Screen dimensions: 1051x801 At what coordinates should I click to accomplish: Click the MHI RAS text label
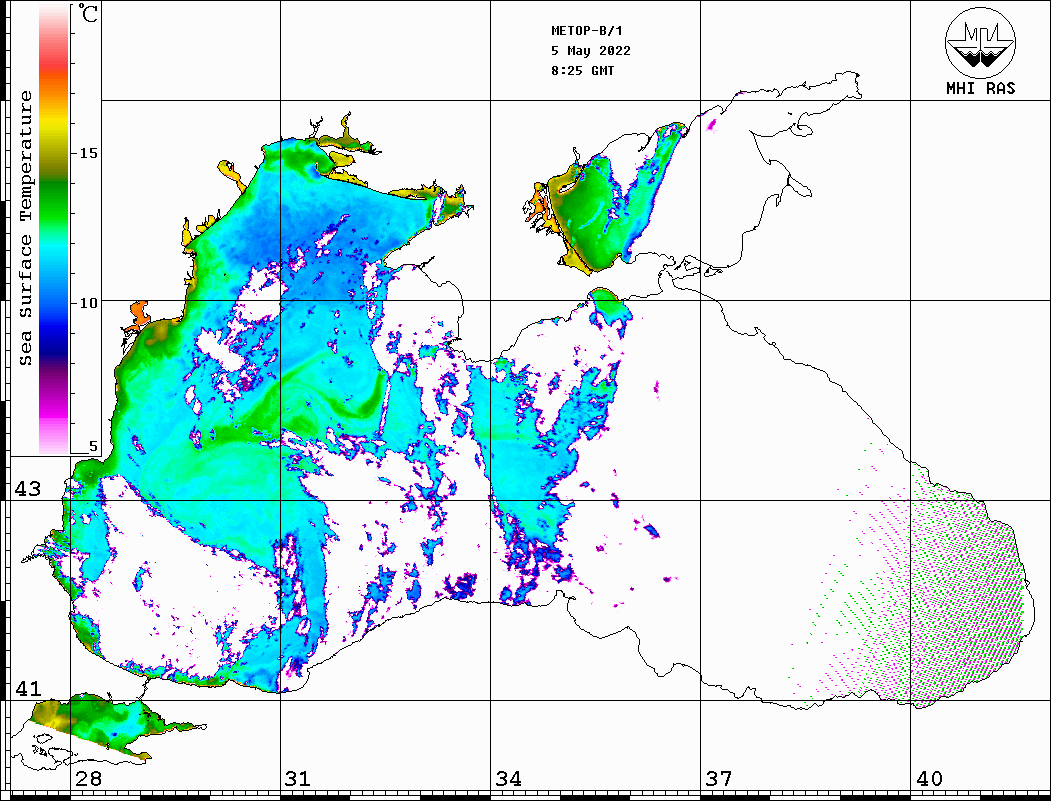coord(980,88)
